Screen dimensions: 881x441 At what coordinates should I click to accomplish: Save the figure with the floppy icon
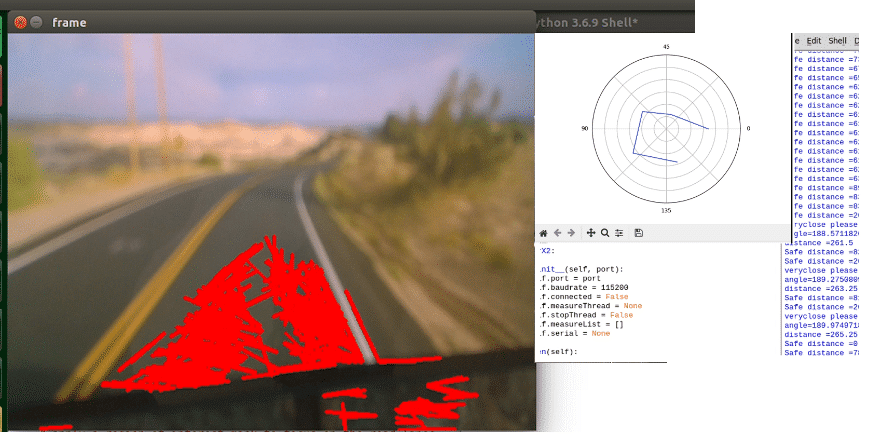(639, 232)
